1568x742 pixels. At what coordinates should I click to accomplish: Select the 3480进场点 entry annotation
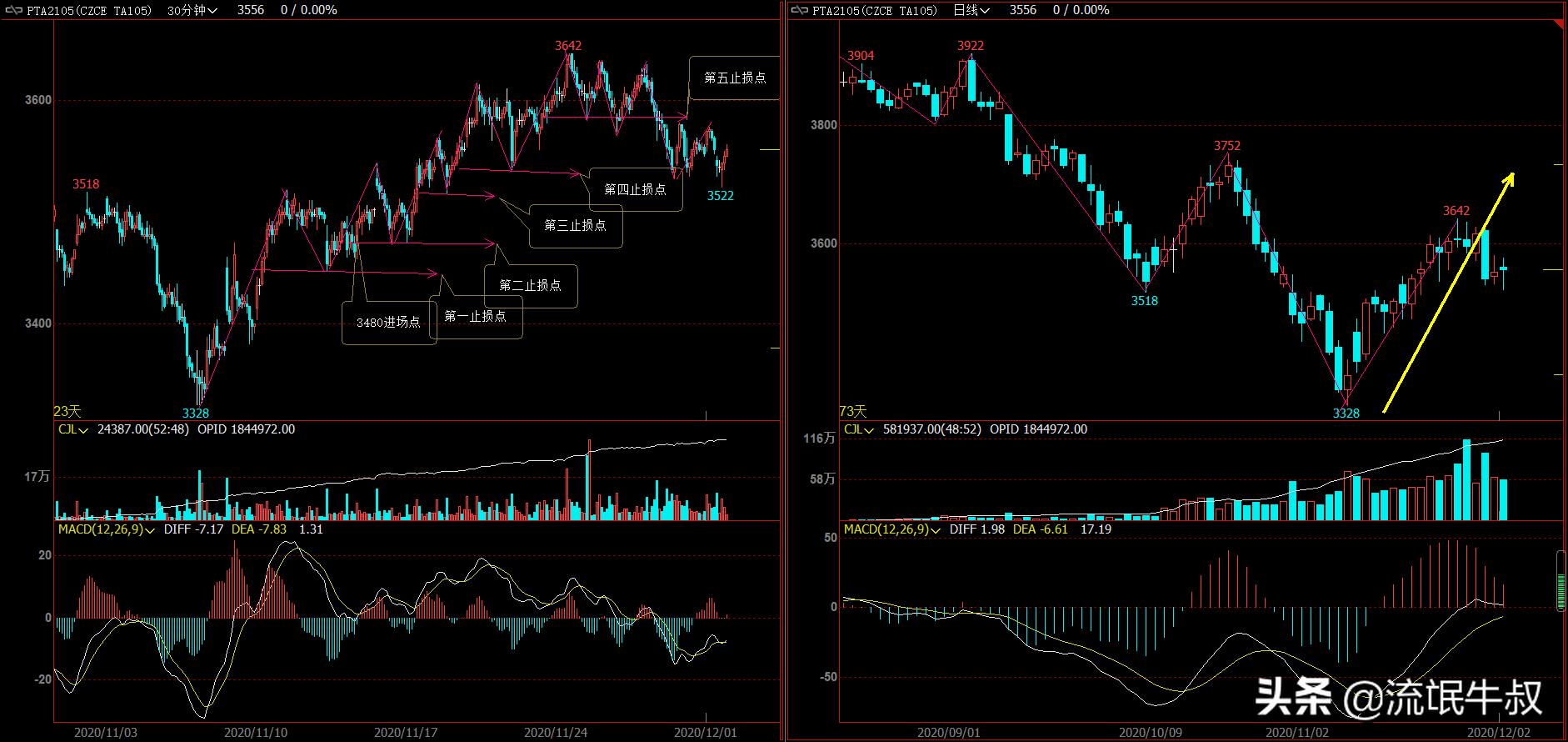[x=388, y=322]
